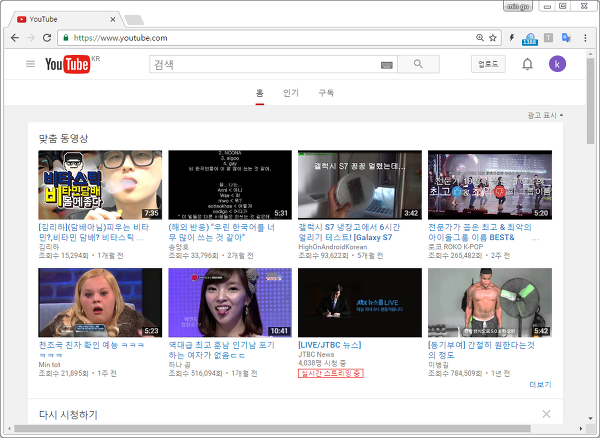Click the 실시간 스트리밍 중 live badge
Viewport: 600px width, 438px height.
(331, 373)
